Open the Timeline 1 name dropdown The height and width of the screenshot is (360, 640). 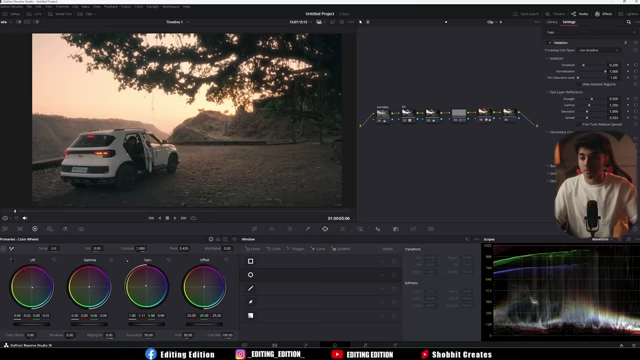(178, 22)
